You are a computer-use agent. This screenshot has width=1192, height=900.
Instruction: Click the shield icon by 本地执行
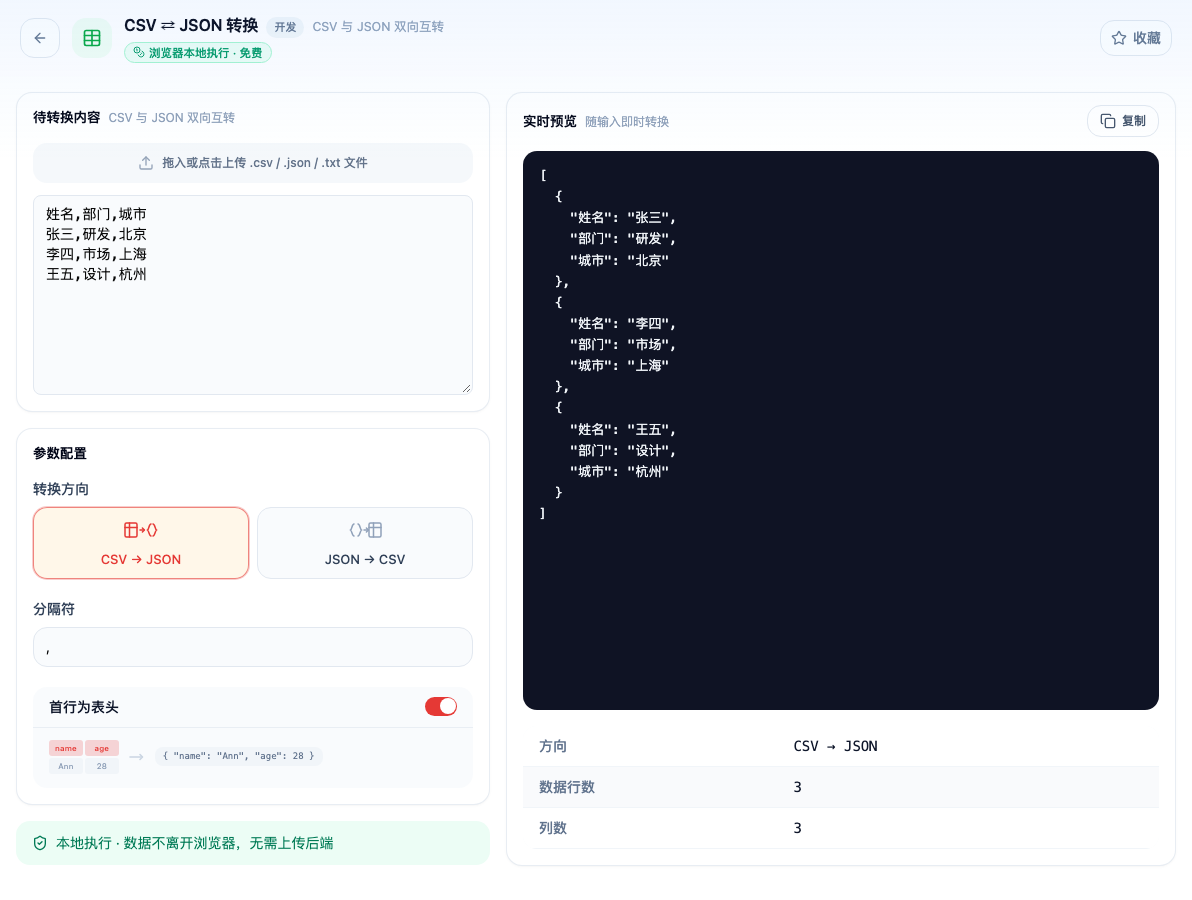(40, 843)
